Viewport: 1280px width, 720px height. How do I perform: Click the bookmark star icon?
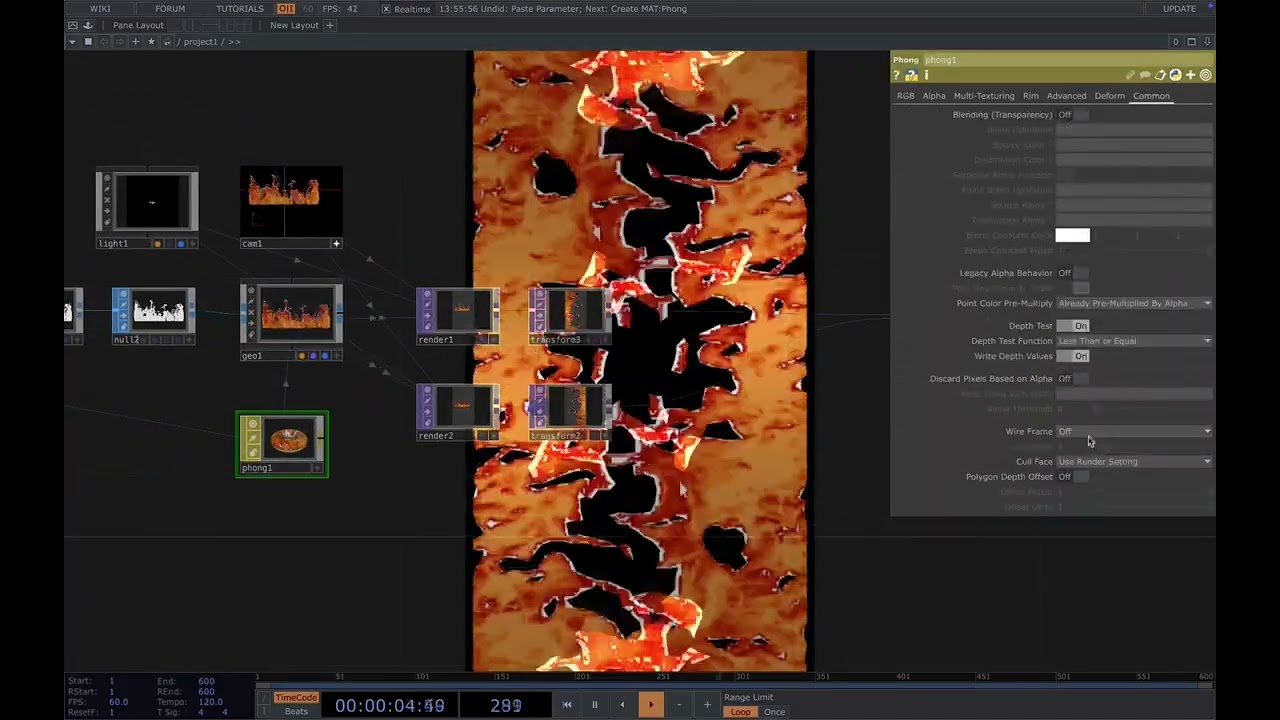click(x=151, y=42)
